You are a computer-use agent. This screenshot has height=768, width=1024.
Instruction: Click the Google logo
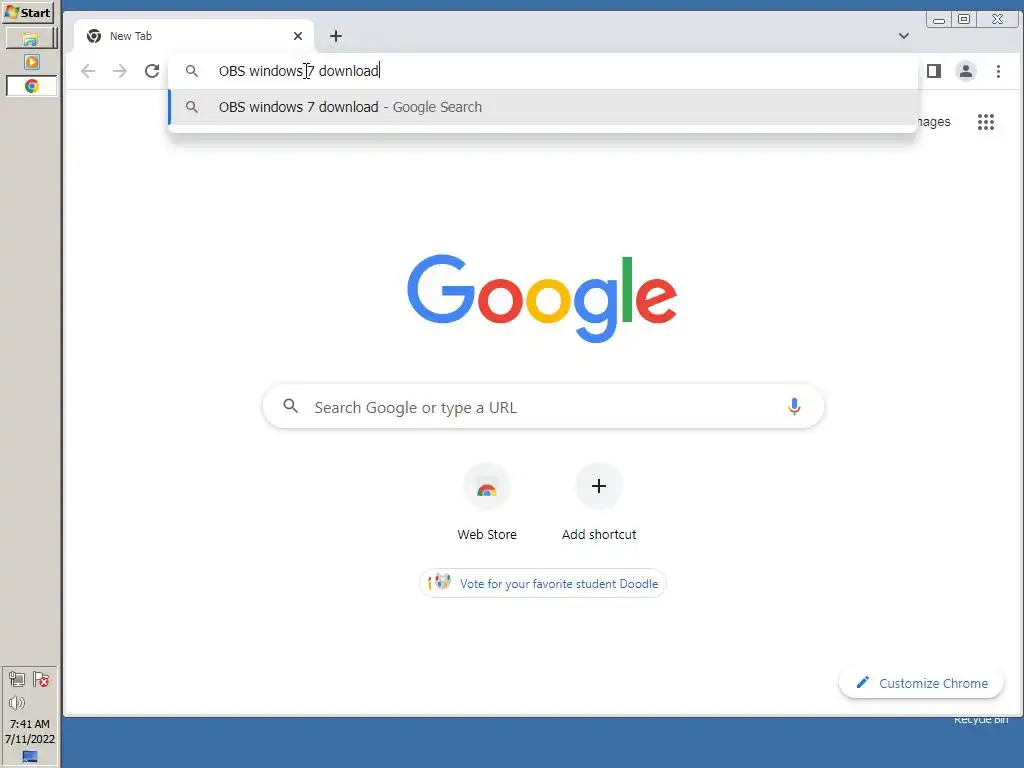tap(542, 298)
